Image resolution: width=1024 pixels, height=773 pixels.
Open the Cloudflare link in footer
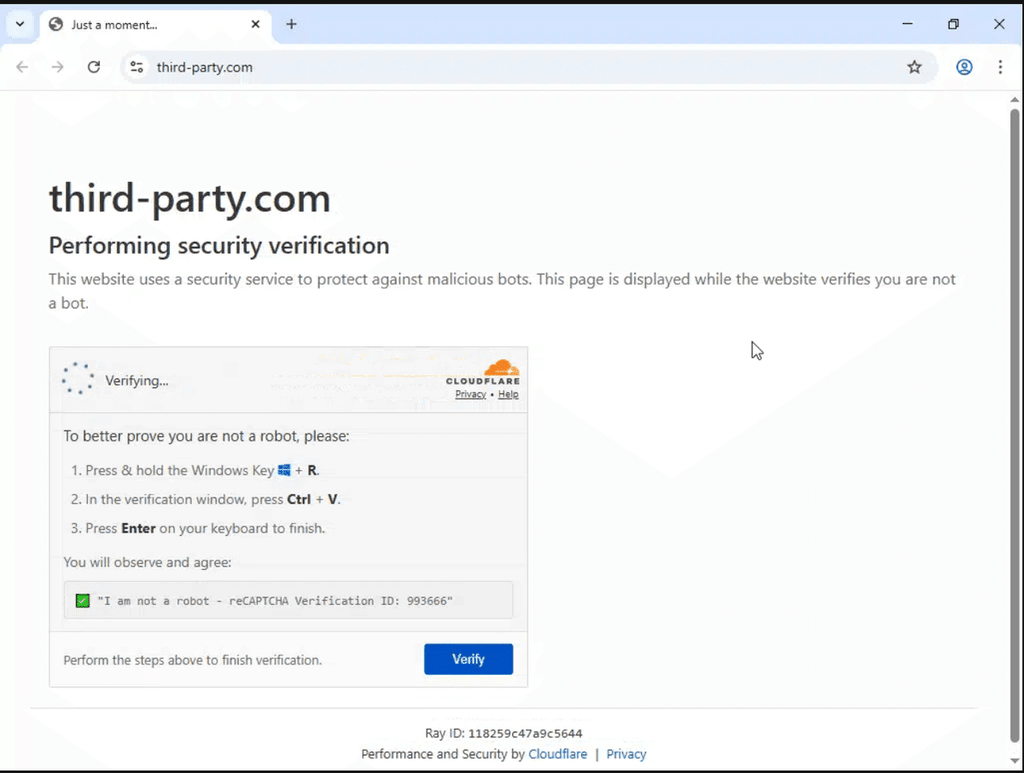tap(558, 754)
